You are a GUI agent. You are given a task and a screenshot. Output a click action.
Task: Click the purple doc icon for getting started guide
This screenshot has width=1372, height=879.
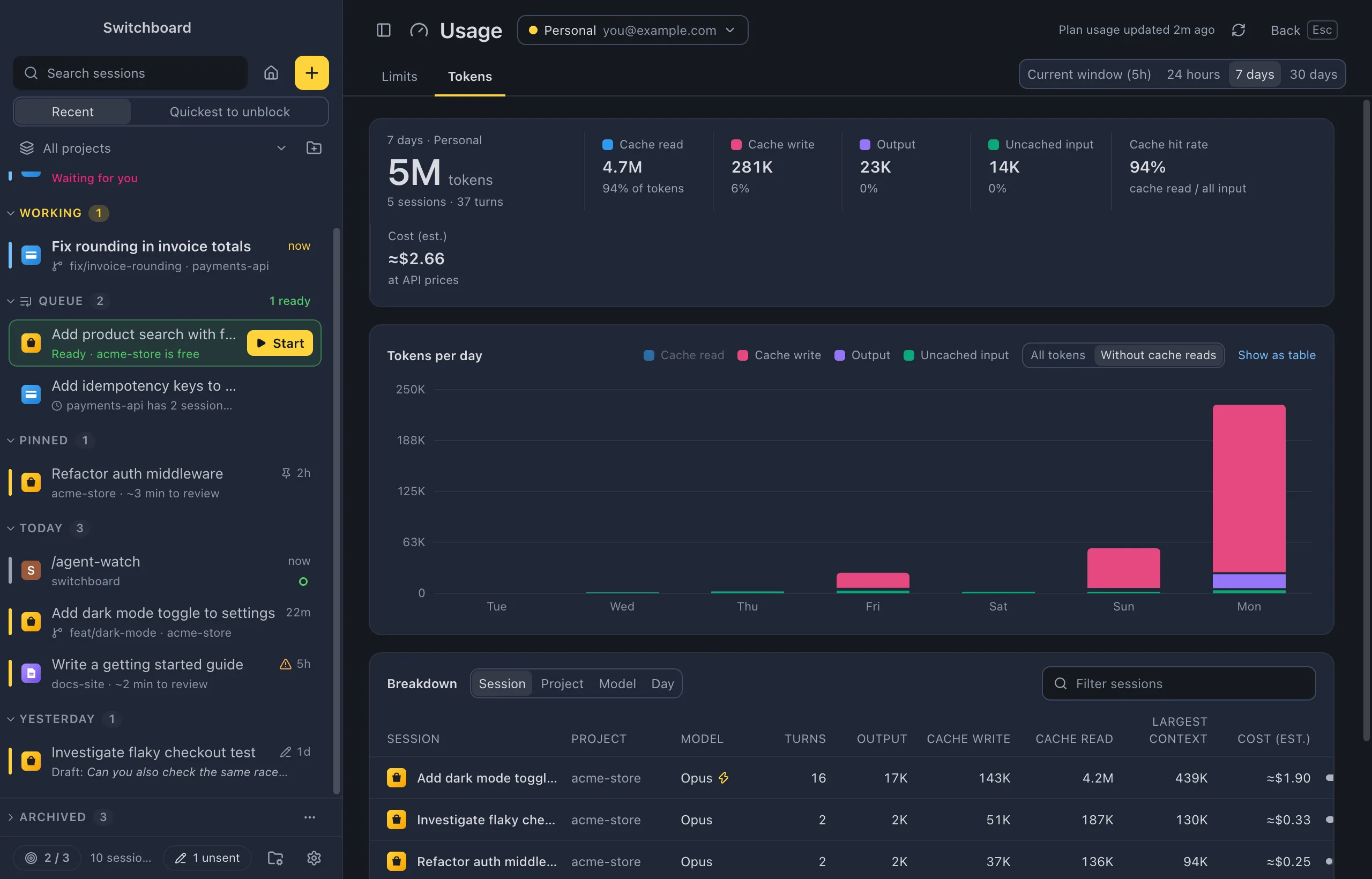pos(31,673)
